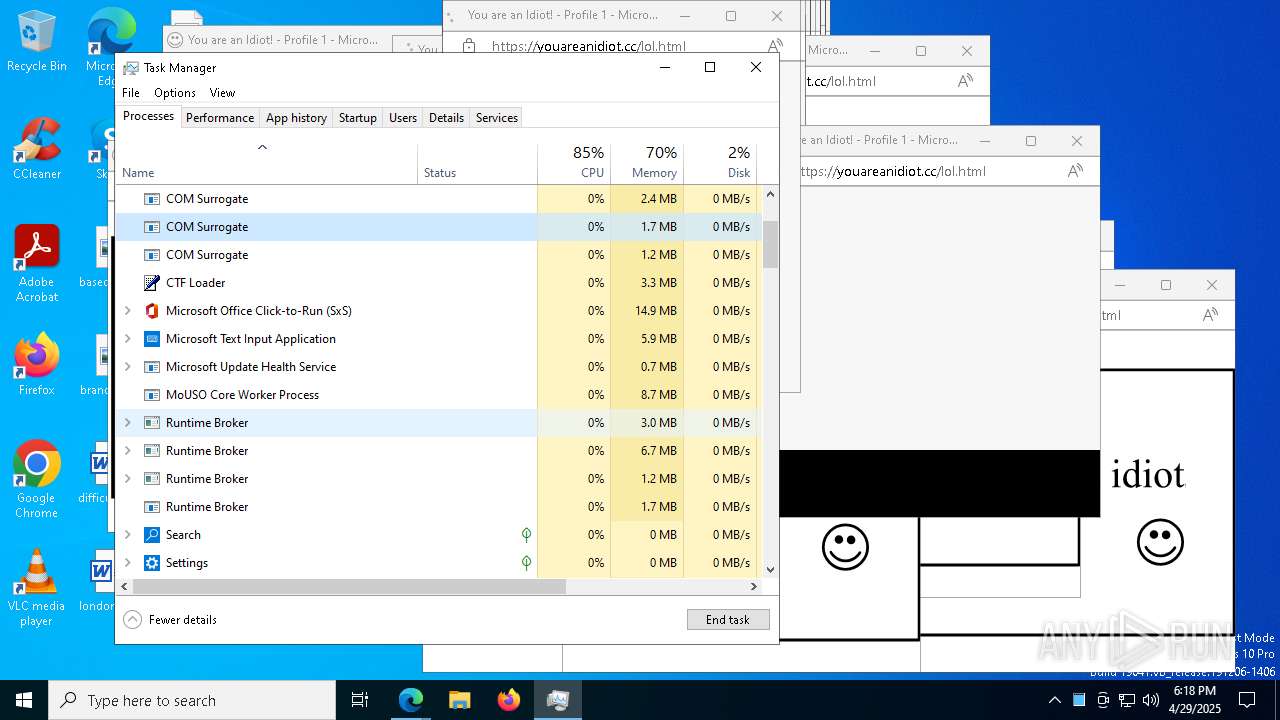Sort processes by Name column
The image size is (1280, 720).
coord(267,164)
